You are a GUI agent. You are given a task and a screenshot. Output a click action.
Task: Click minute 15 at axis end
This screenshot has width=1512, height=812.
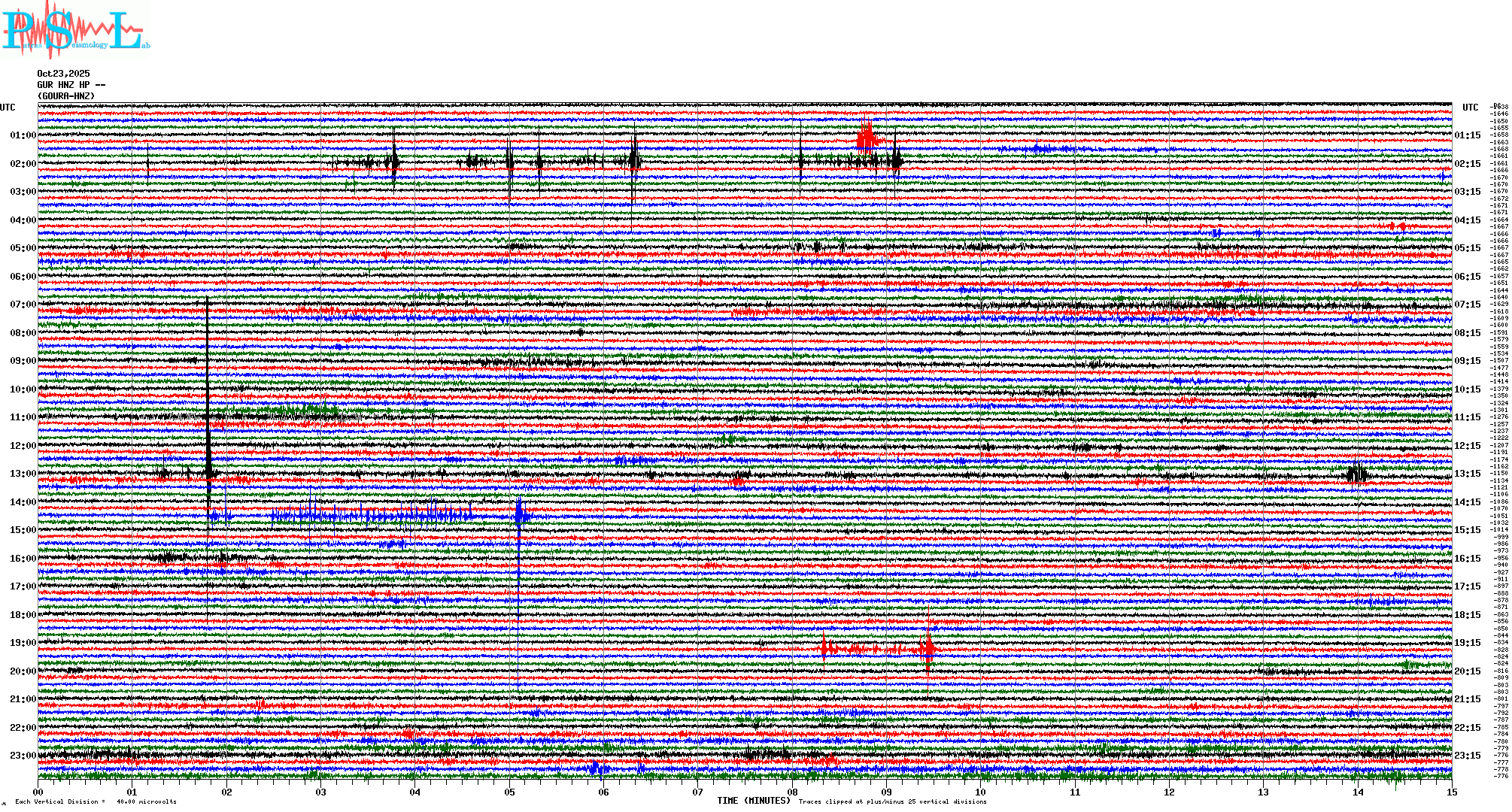pyautogui.click(x=1452, y=792)
